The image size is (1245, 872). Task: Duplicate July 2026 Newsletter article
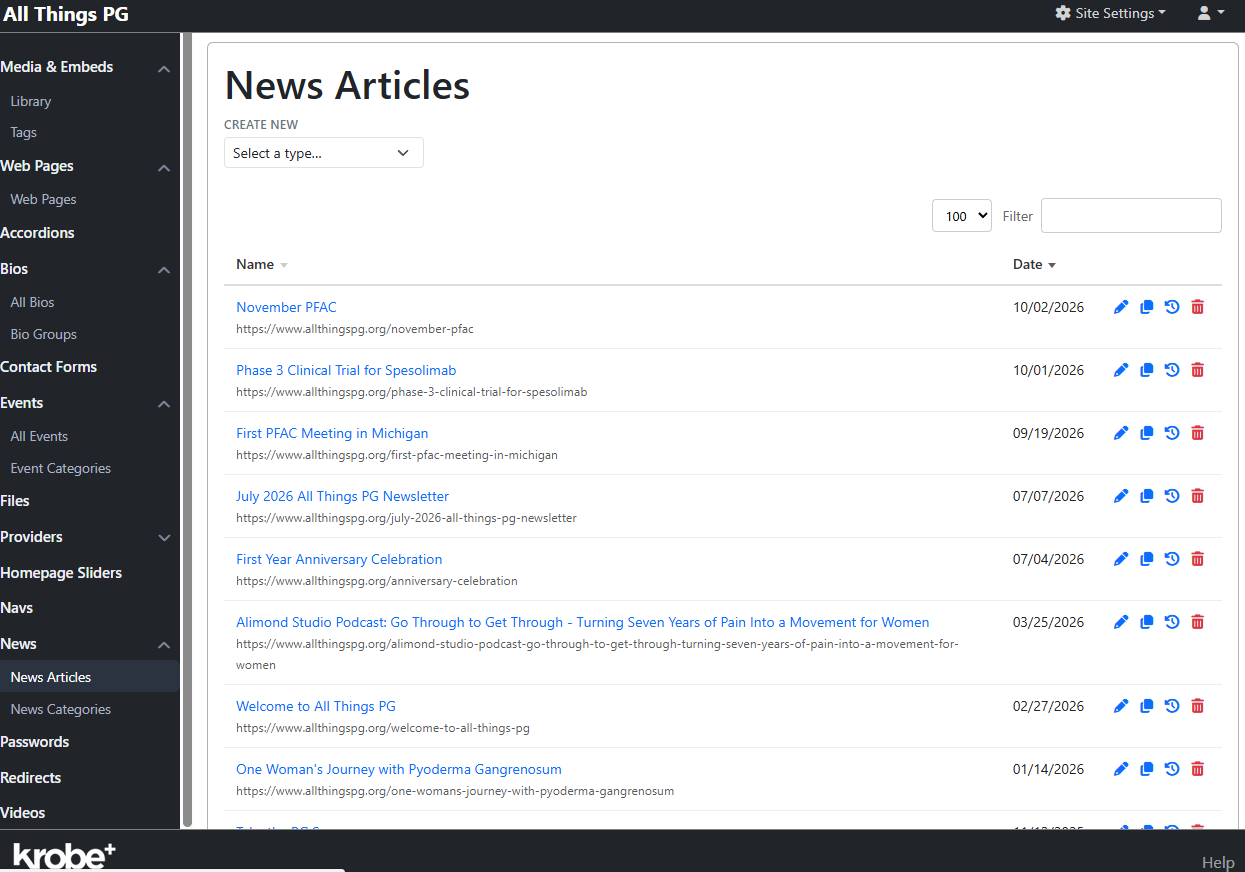pos(1147,496)
